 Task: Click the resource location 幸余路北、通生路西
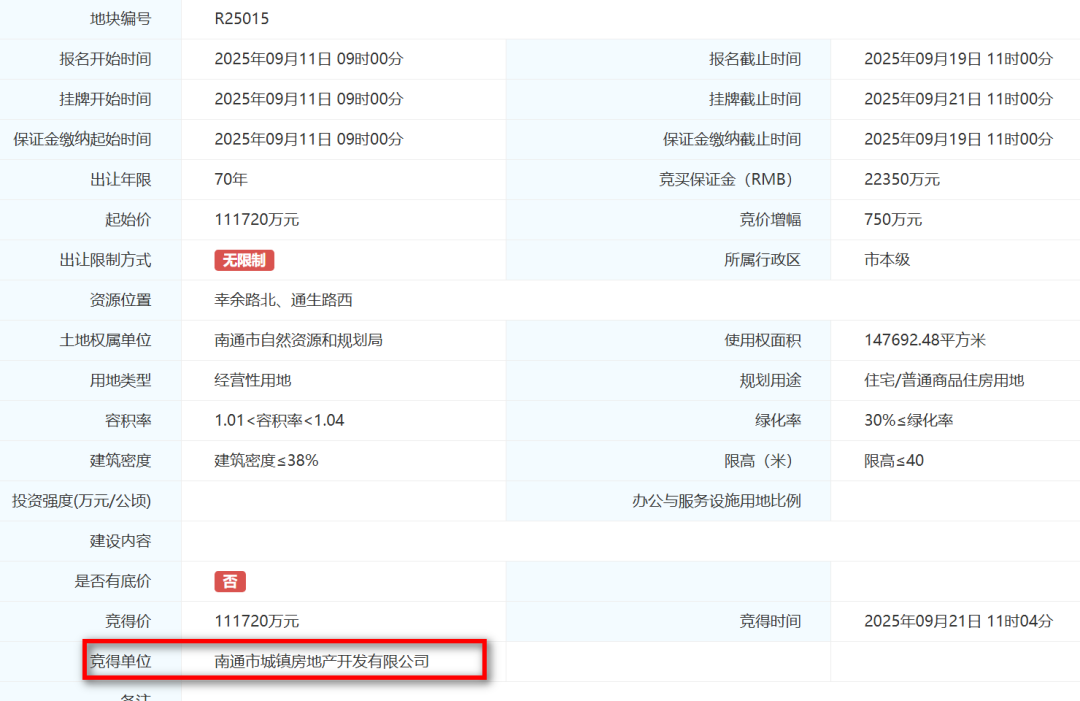[283, 300]
